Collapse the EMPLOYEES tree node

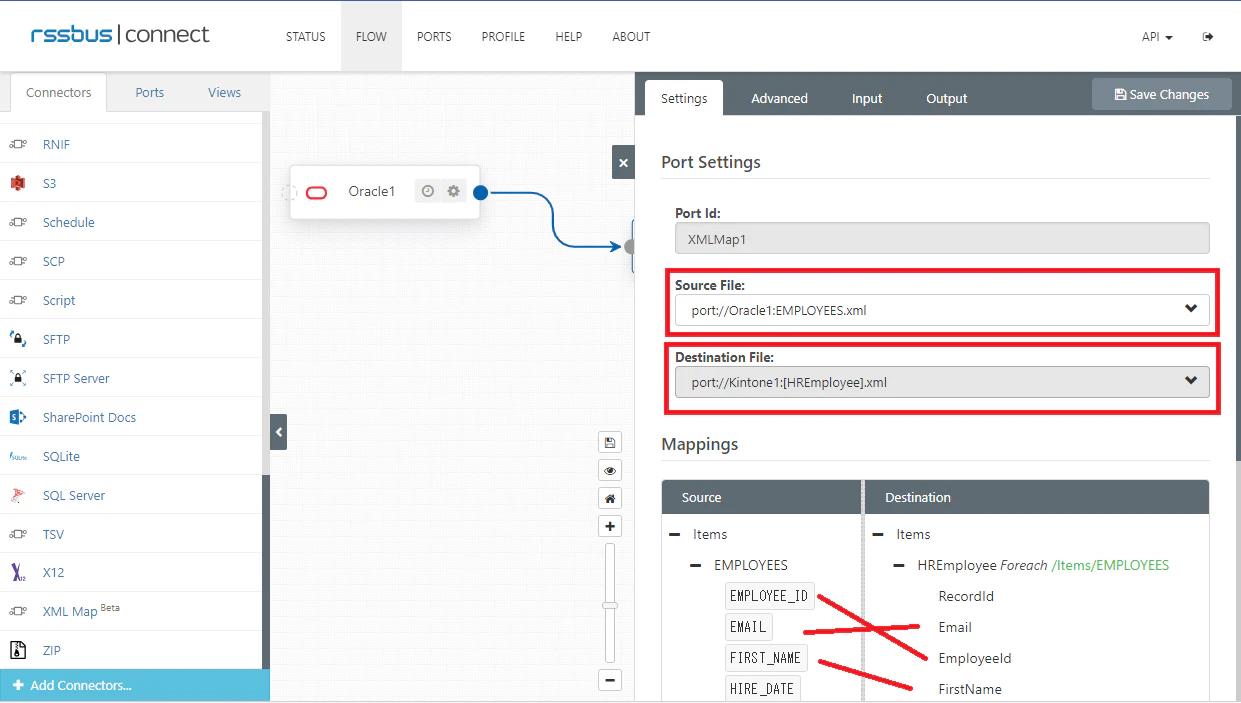point(696,566)
